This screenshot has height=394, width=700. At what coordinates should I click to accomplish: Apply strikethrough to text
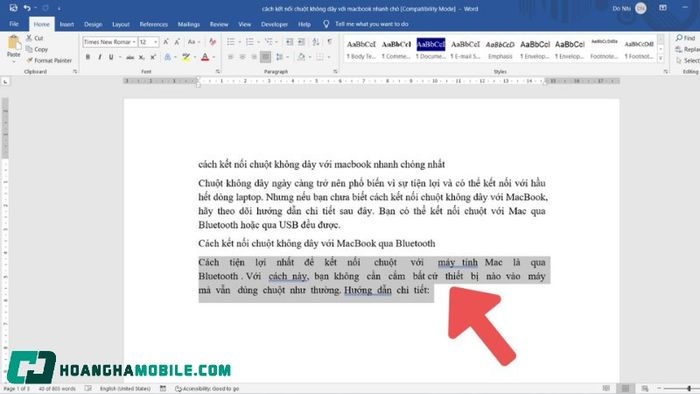coord(129,57)
